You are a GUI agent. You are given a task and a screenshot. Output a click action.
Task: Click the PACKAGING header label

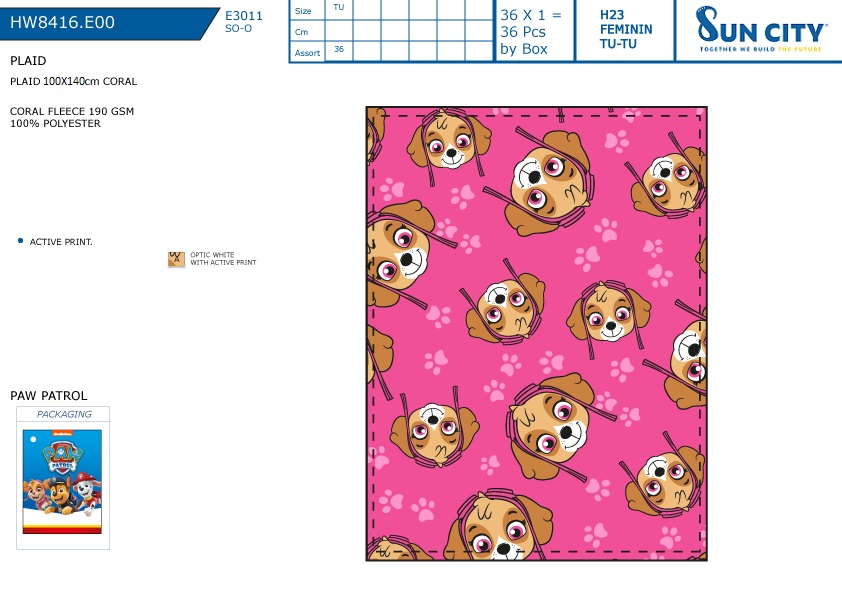tap(64, 414)
